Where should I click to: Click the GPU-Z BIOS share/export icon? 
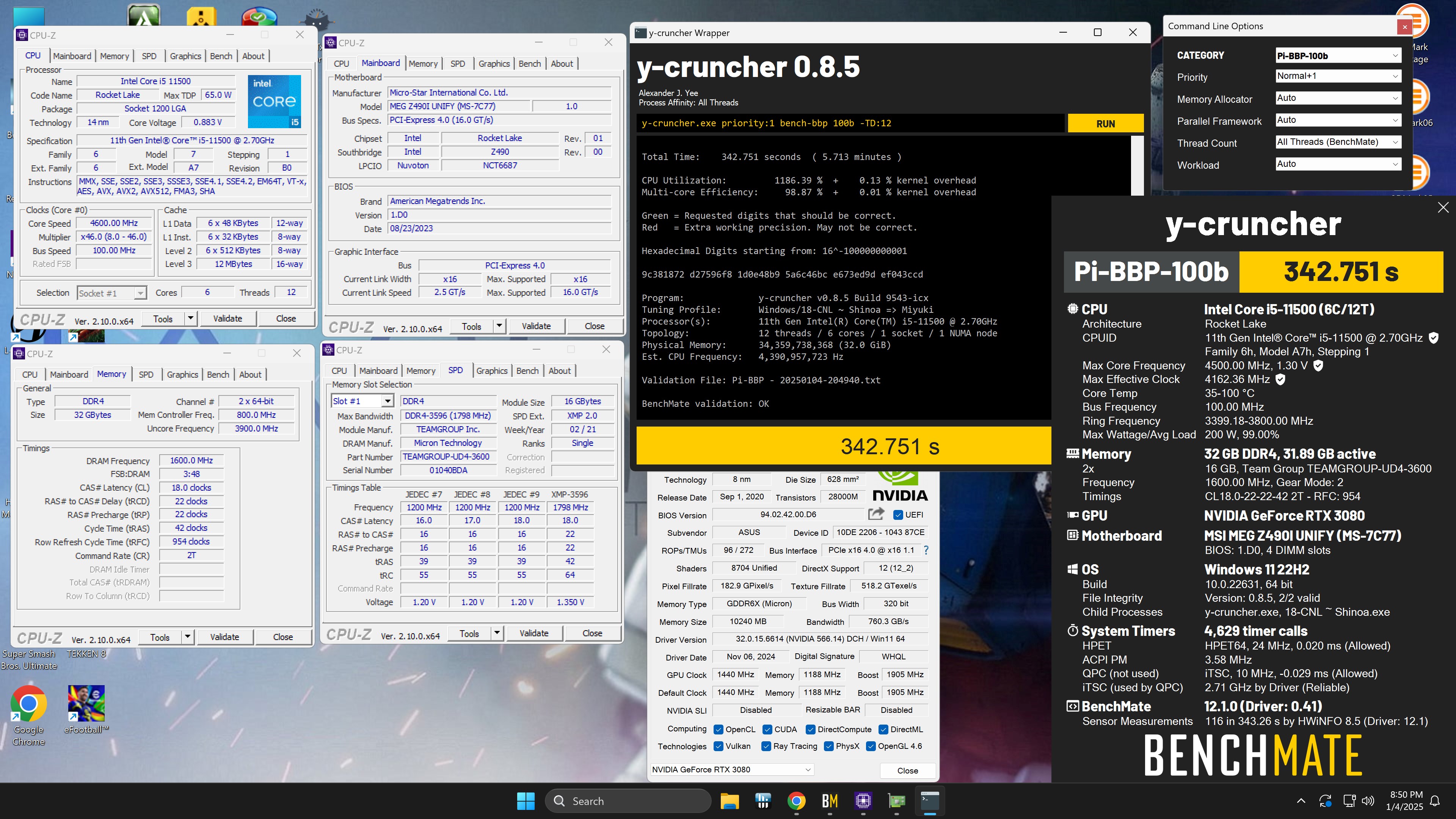click(875, 514)
